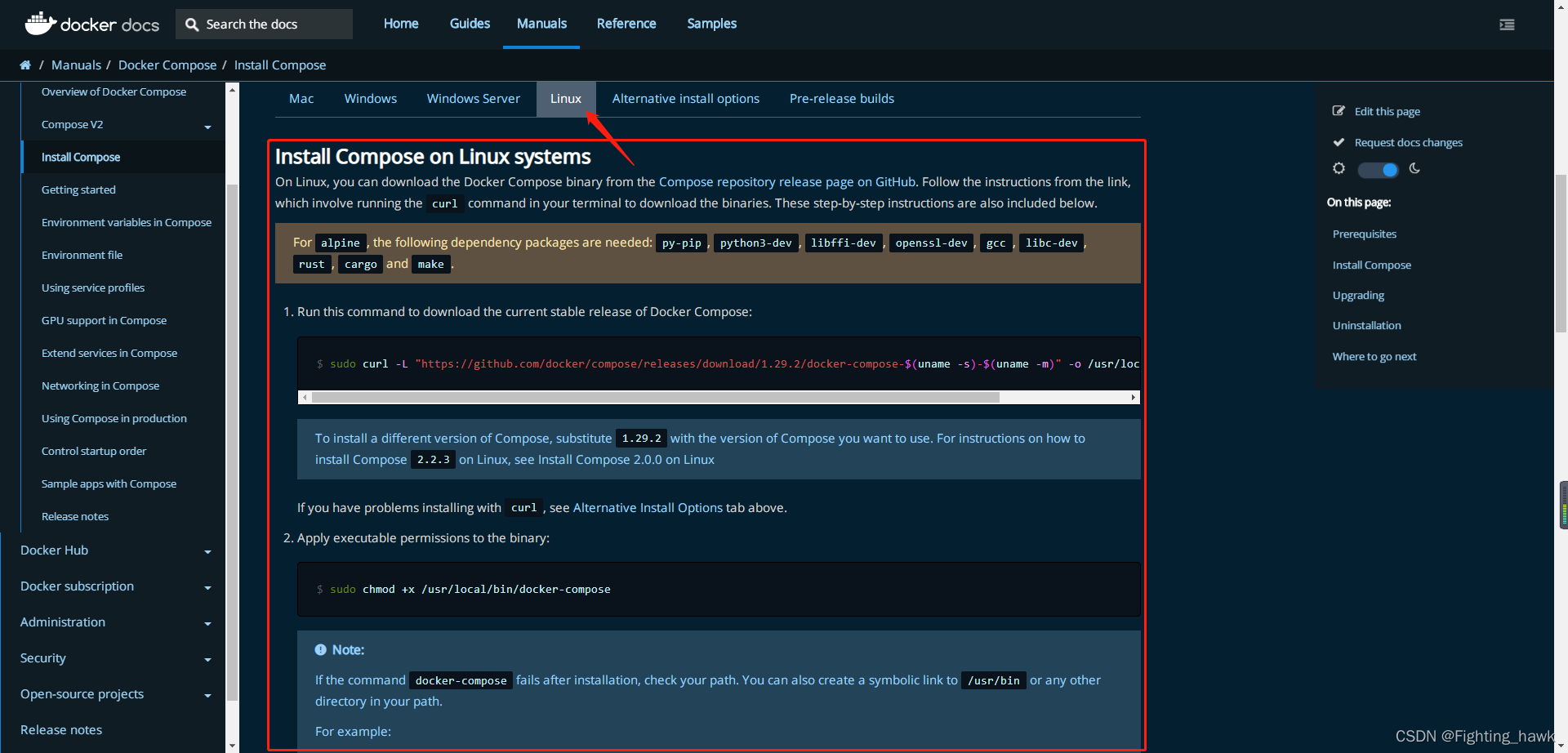Switch to the Windows tab
The width and height of the screenshot is (1568, 753).
pyautogui.click(x=371, y=99)
